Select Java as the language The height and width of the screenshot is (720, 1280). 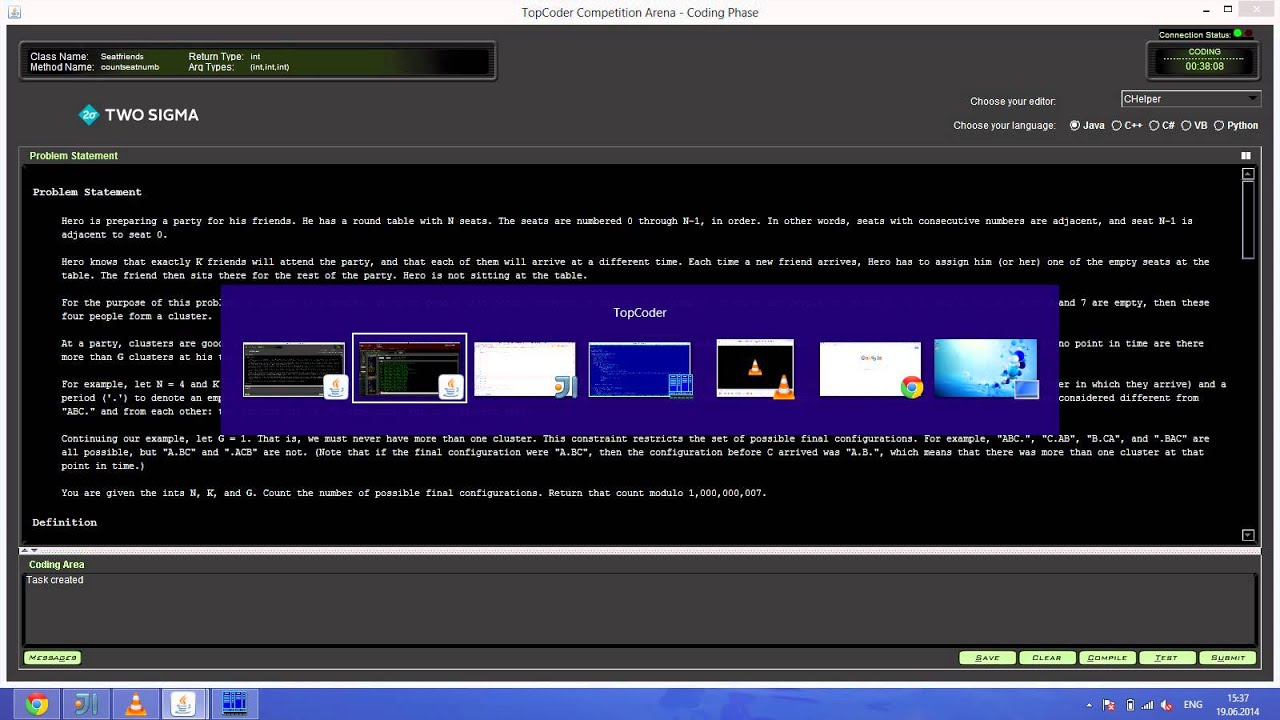(x=1087, y=126)
